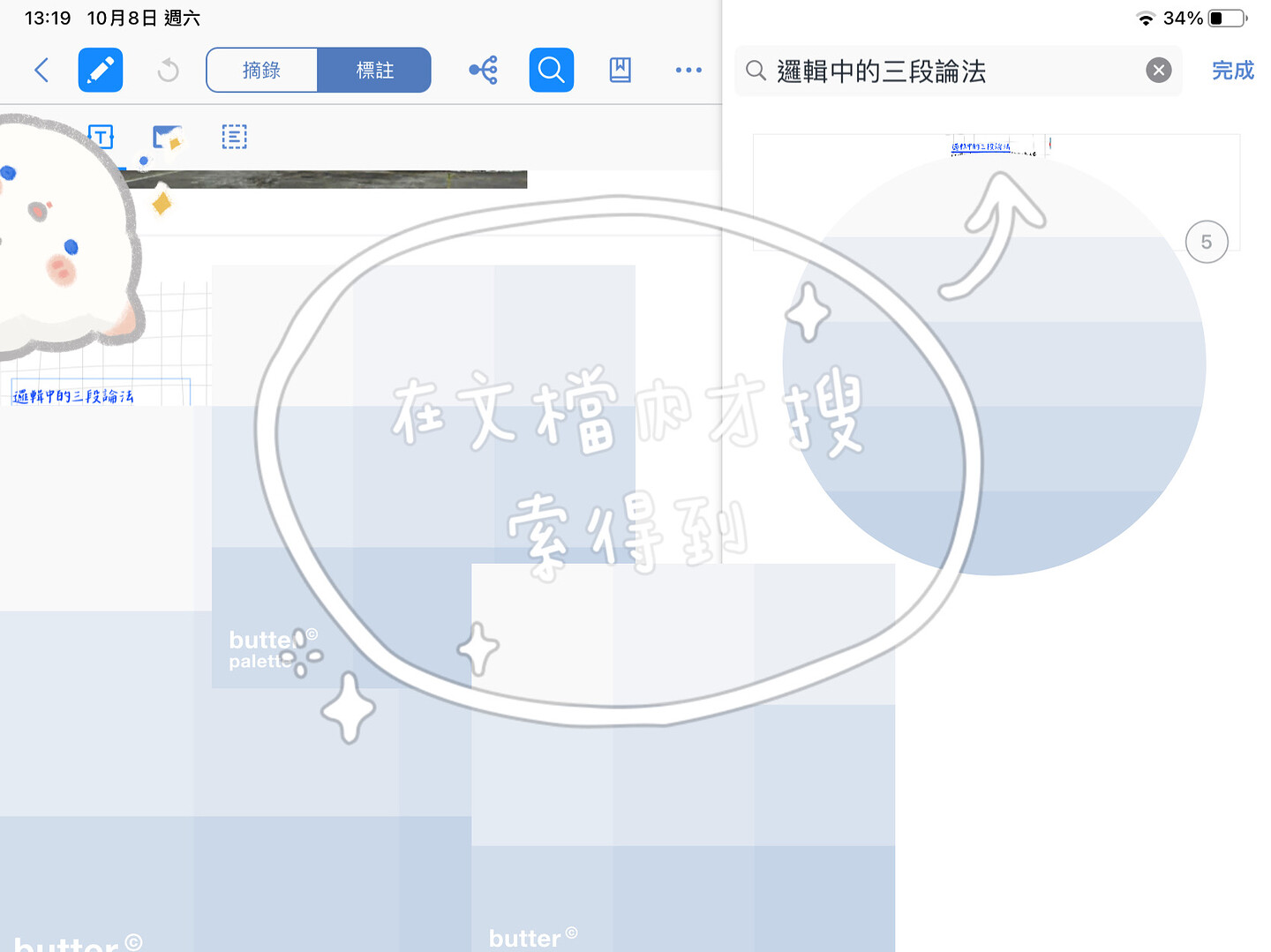Click the Undo arrow icon

[167, 70]
